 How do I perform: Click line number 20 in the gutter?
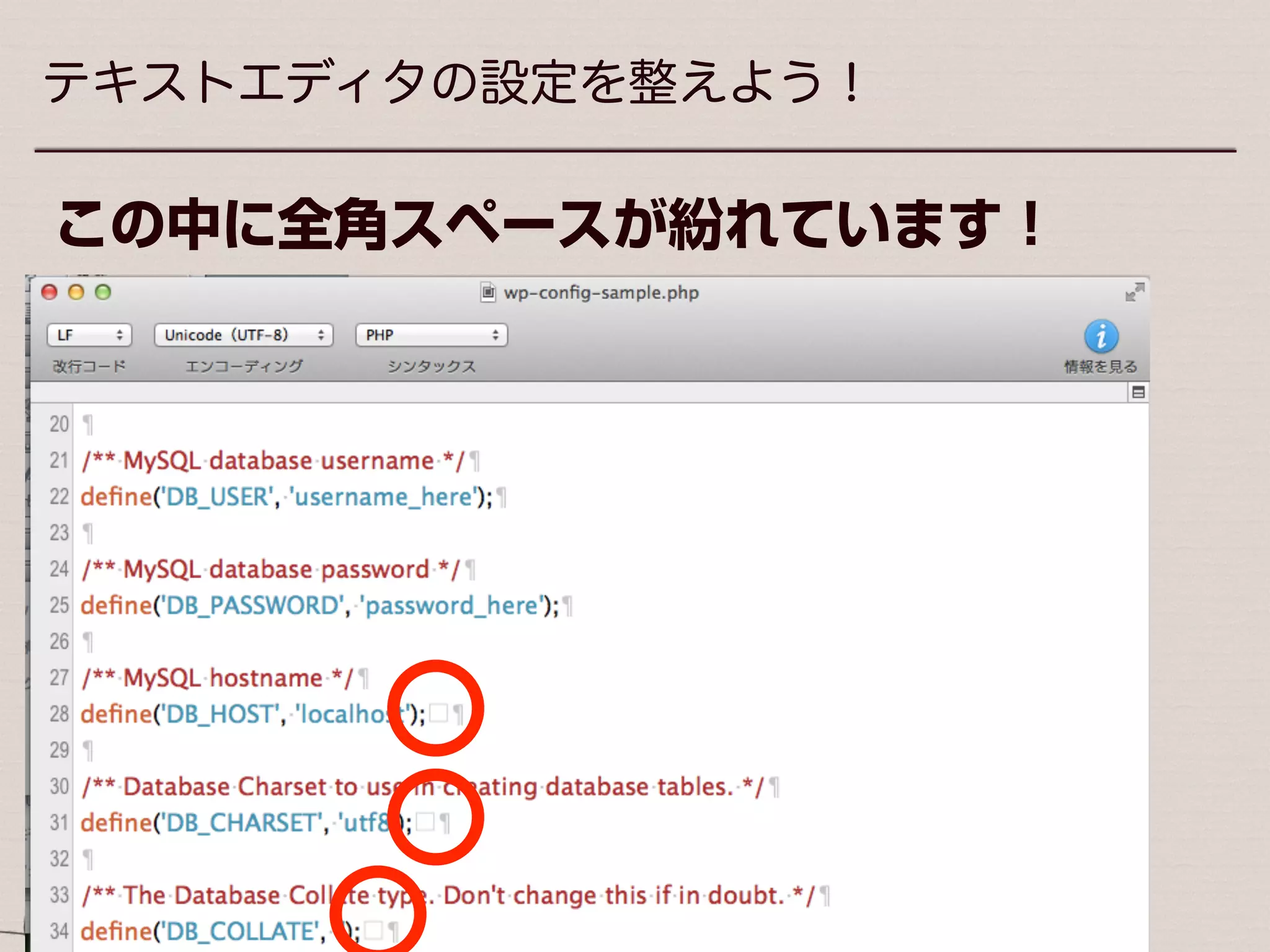pos(60,425)
